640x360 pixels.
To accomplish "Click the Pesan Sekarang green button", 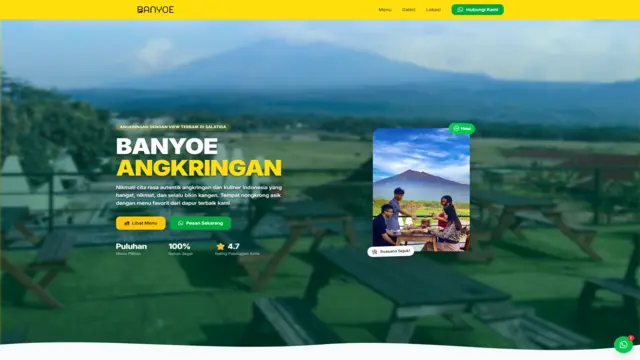I will pyautogui.click(x=200, y=223).
